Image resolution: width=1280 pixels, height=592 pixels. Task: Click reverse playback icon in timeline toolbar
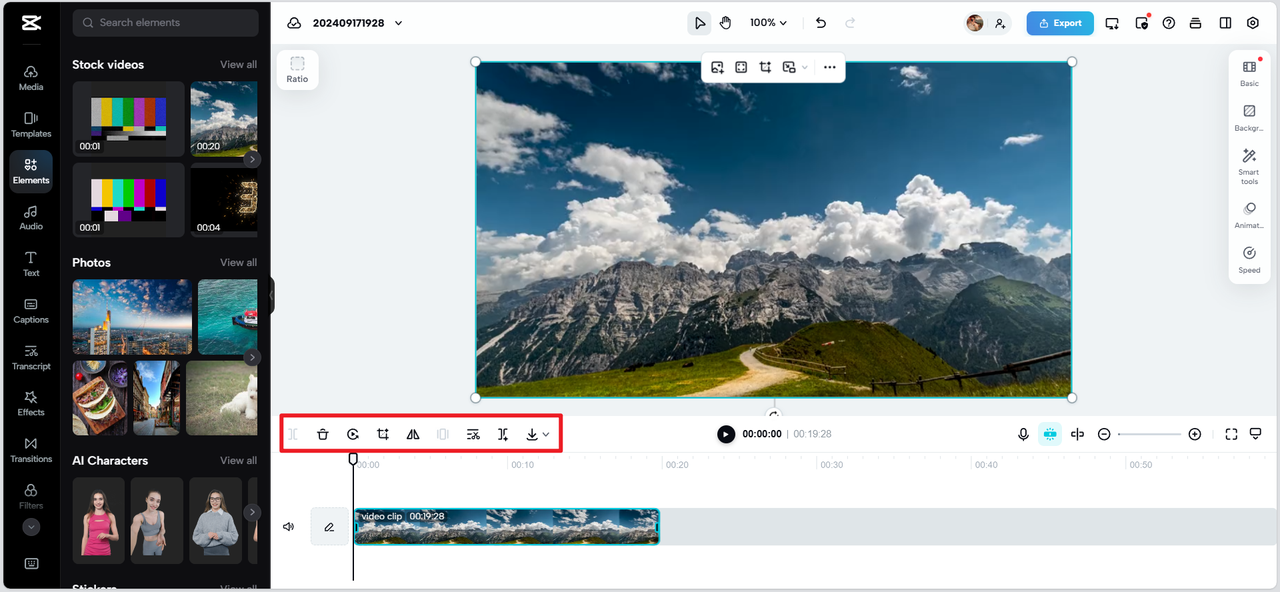click(353, 434)
